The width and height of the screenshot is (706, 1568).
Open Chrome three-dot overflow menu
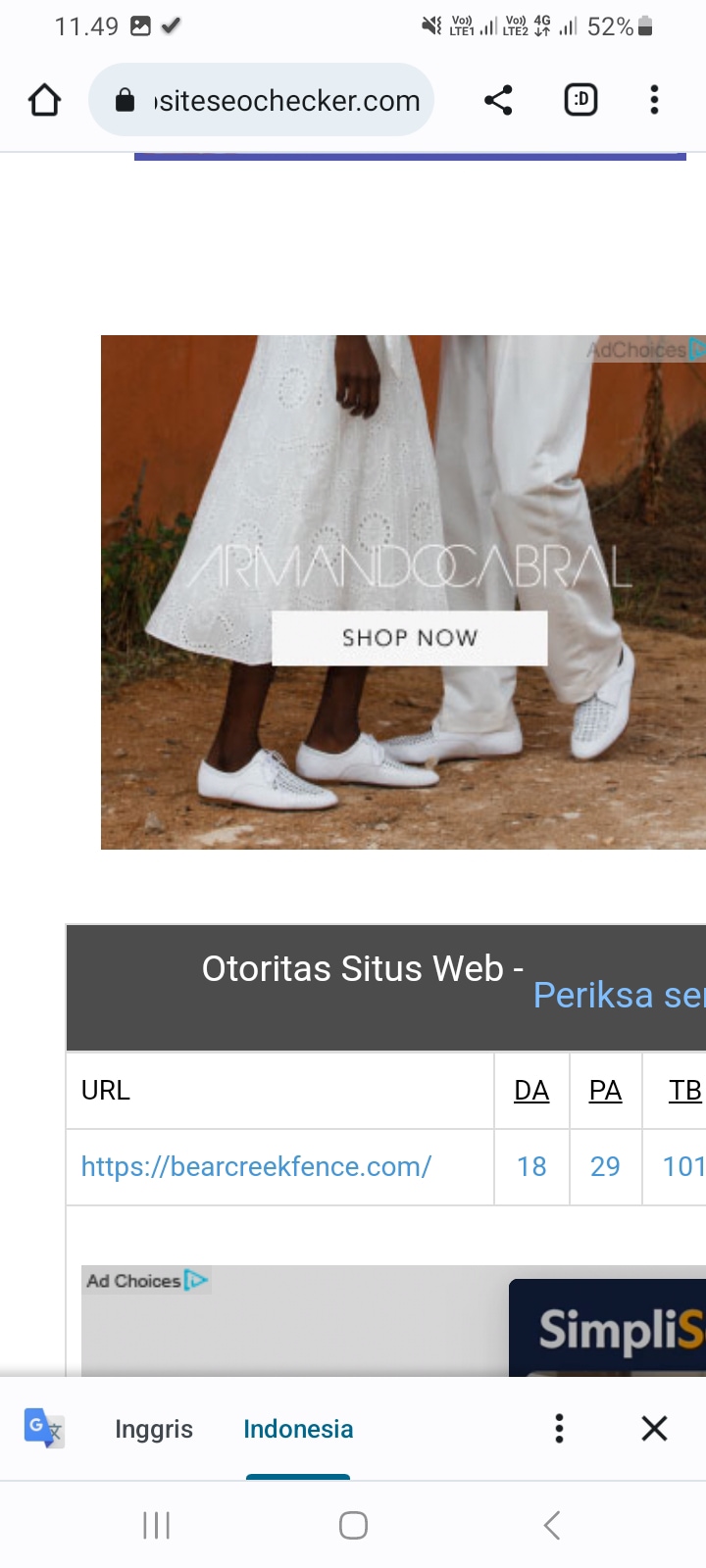coord(654,100)
